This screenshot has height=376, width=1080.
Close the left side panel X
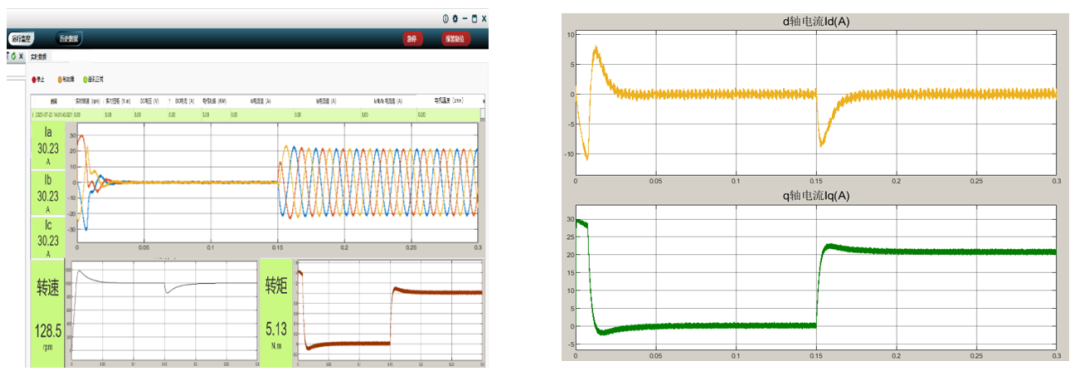(21, 56)
